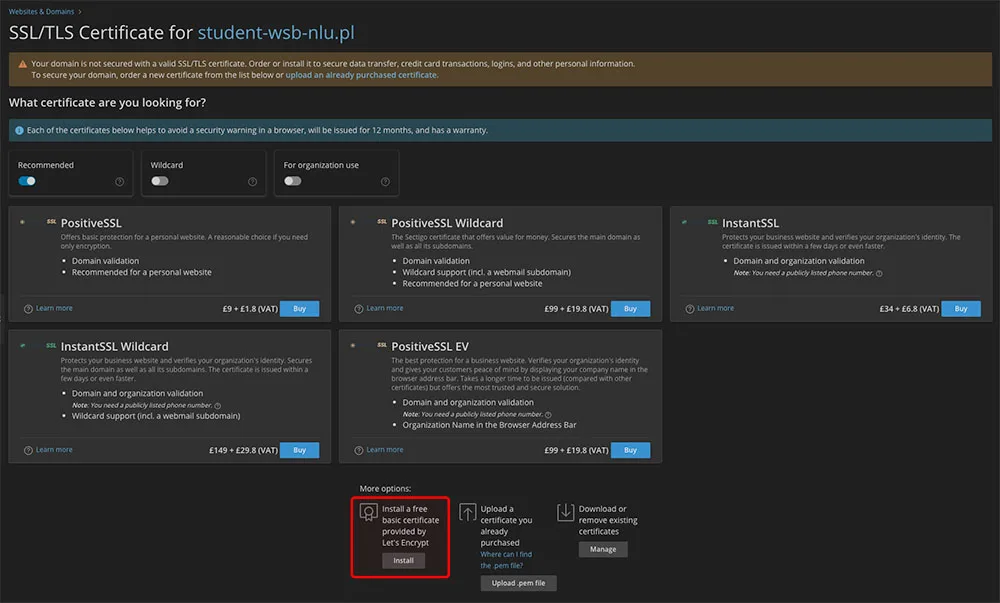Click the phone number help icon in PositiveSSL EV
This screenshot has height=603, width=1000.
[x=548, y=415]
